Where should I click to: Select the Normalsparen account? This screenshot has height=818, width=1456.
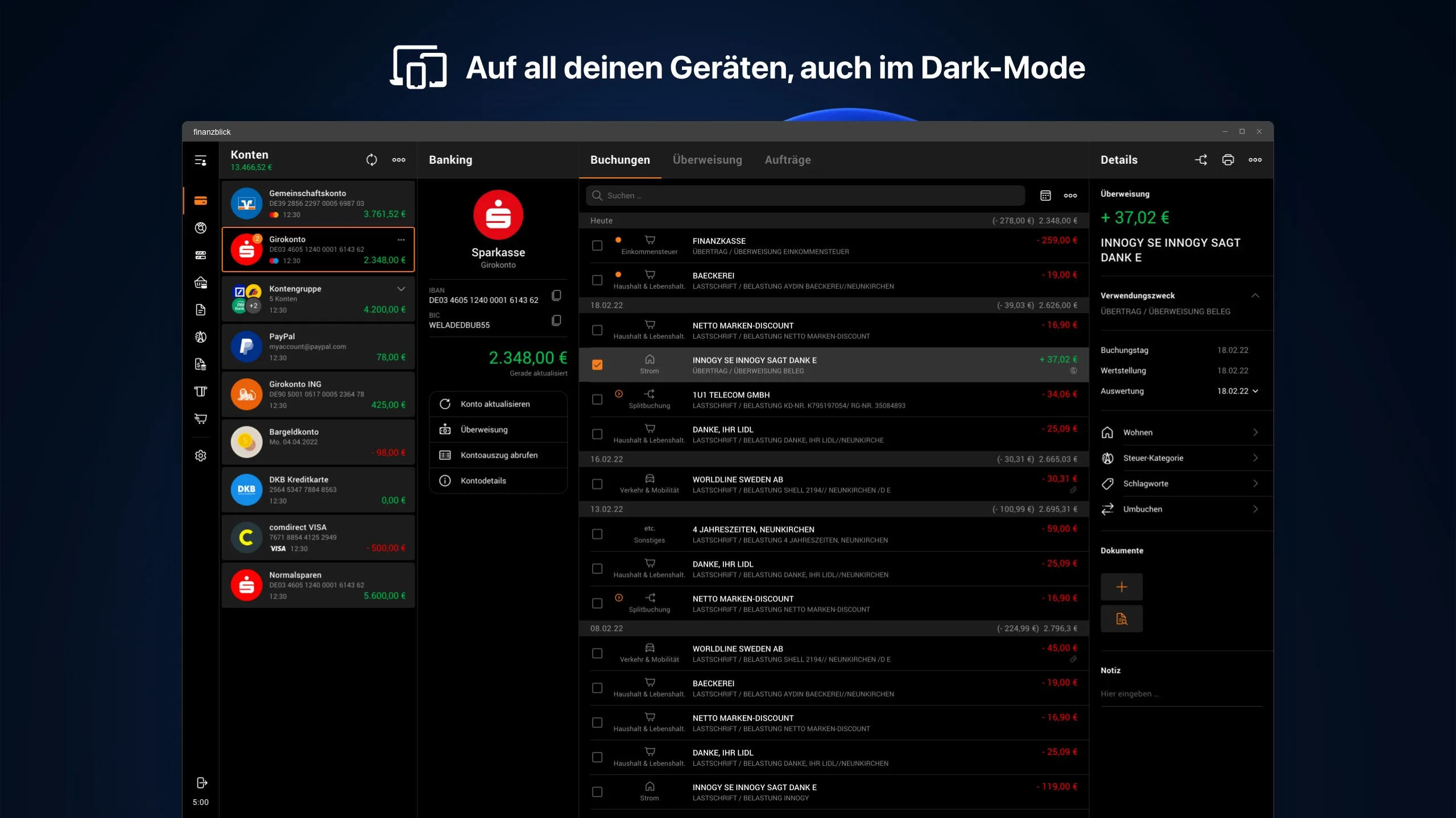(x=318, y=586)
